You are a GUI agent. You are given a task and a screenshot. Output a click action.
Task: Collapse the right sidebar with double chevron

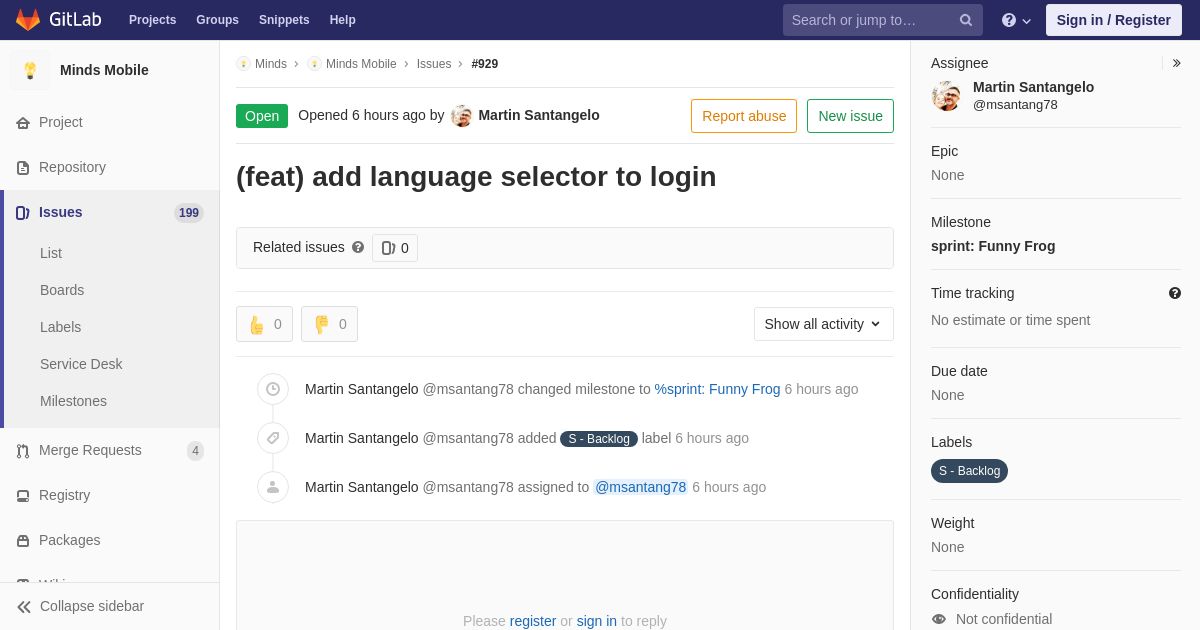(1176, 63)
